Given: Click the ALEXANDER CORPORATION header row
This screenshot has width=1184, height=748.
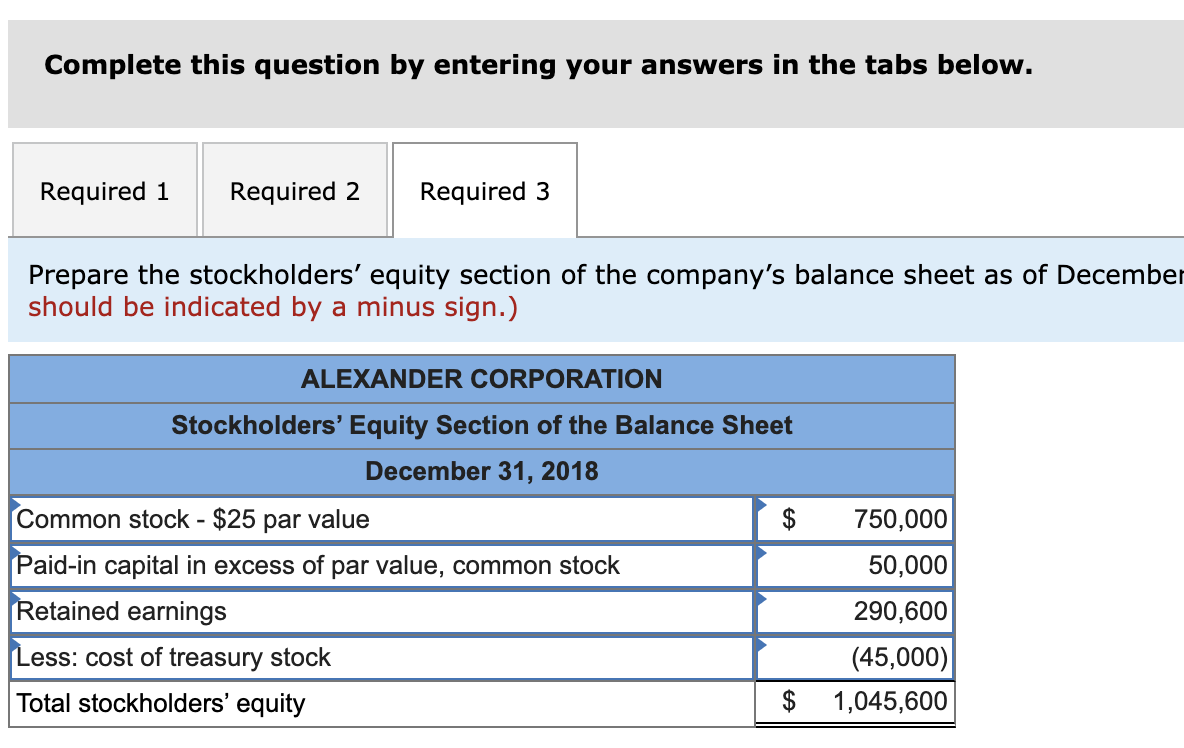Looking at the screenshot, I should click(480, 379).
